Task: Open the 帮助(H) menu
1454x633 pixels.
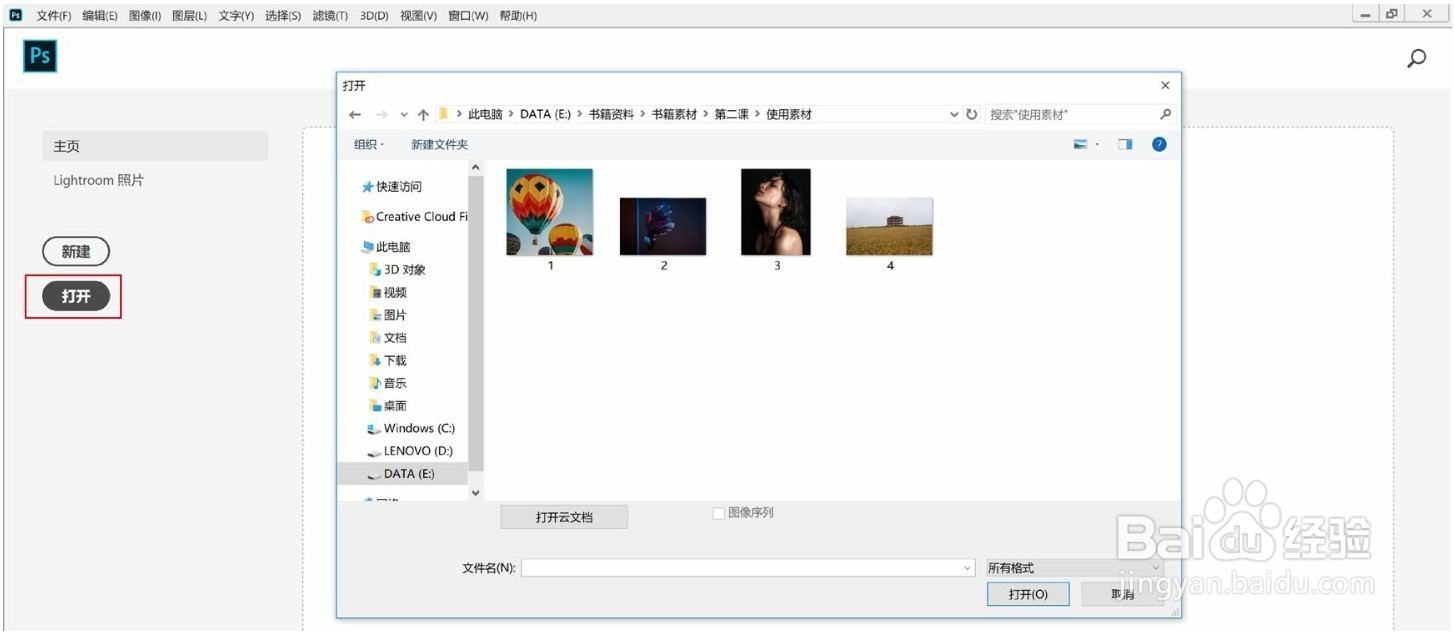Action: pos(518,16)
